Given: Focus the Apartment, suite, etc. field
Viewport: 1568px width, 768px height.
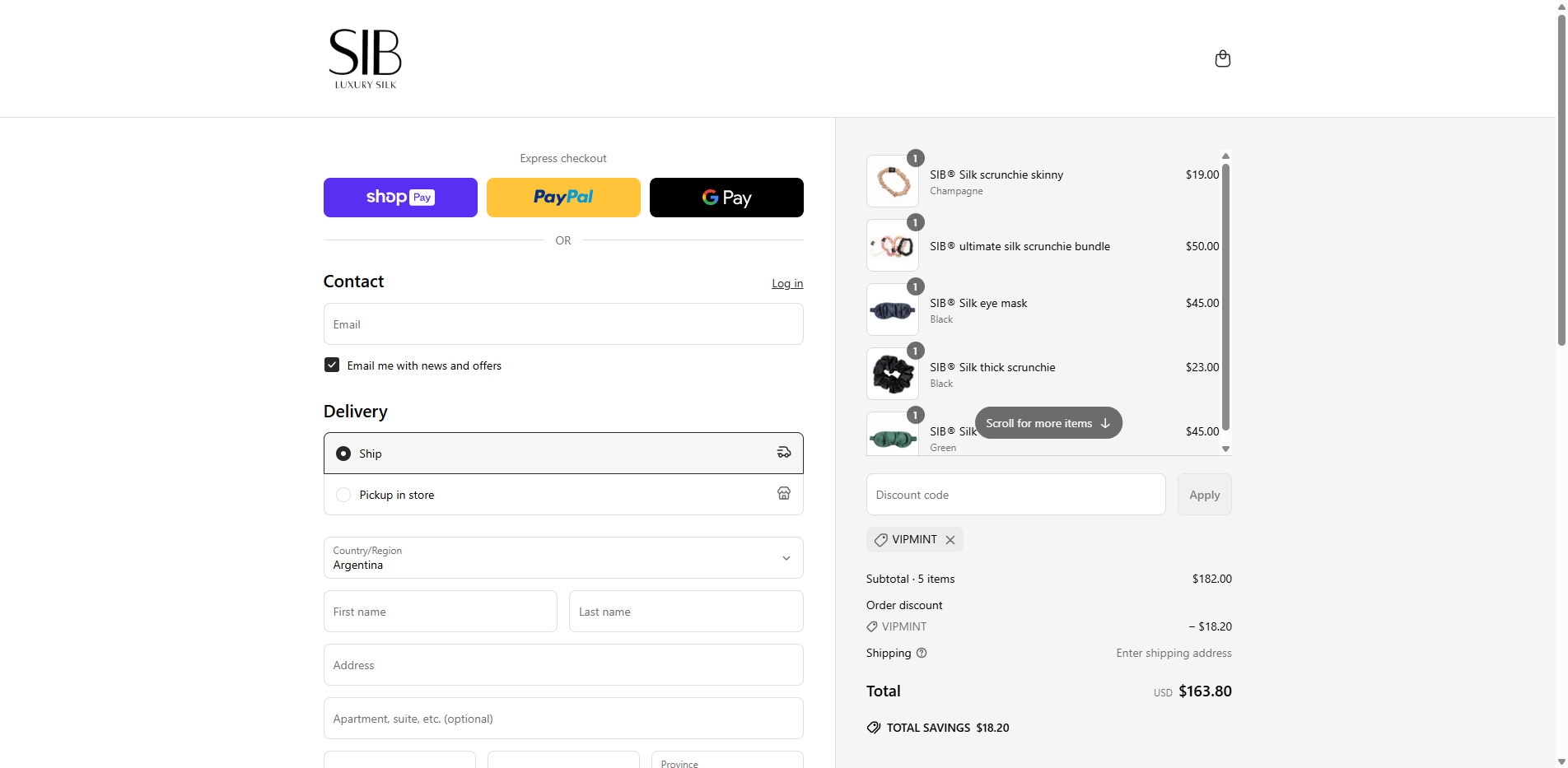Looking at the screenshot, I should pos(563,719).
